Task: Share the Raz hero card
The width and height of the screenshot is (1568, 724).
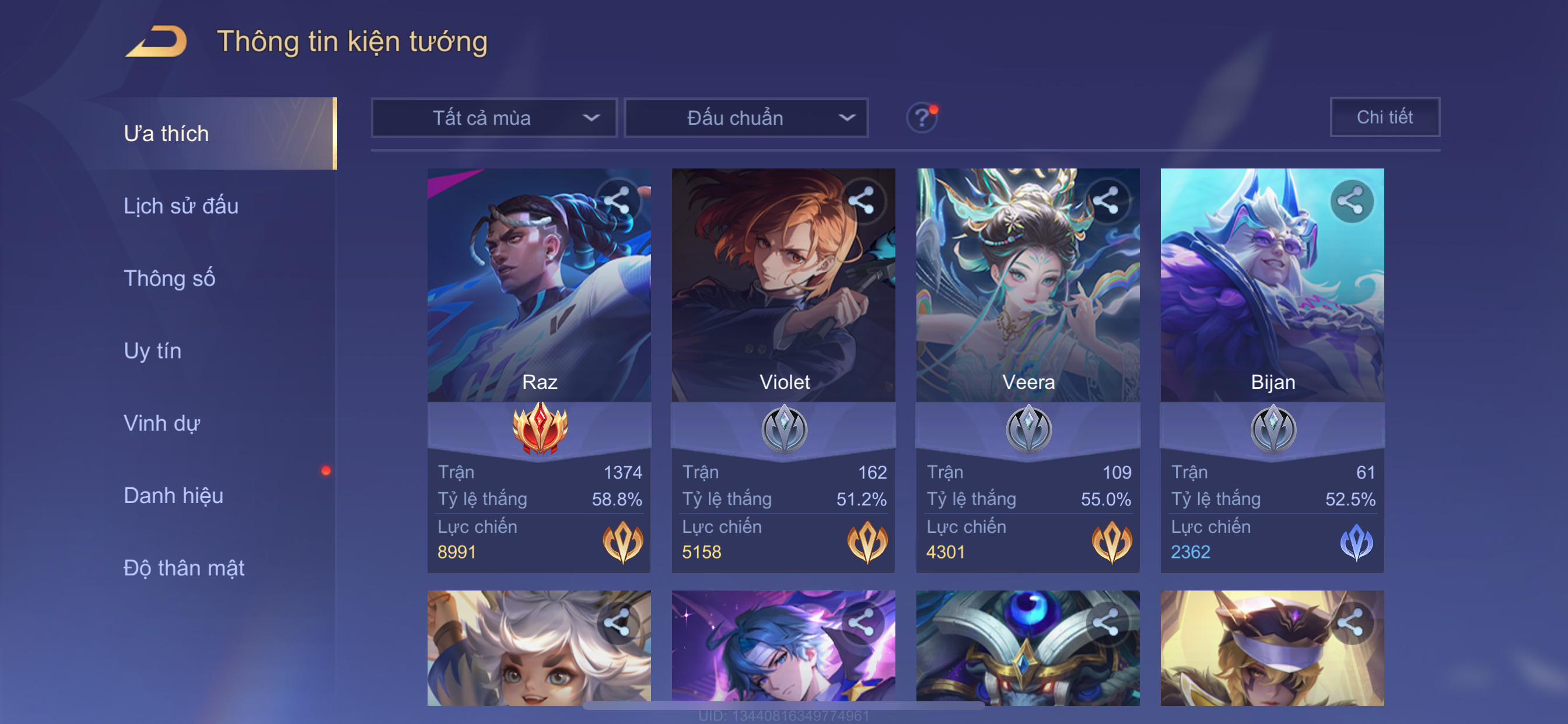Action: pyautogui.click(x=618, y=200)
